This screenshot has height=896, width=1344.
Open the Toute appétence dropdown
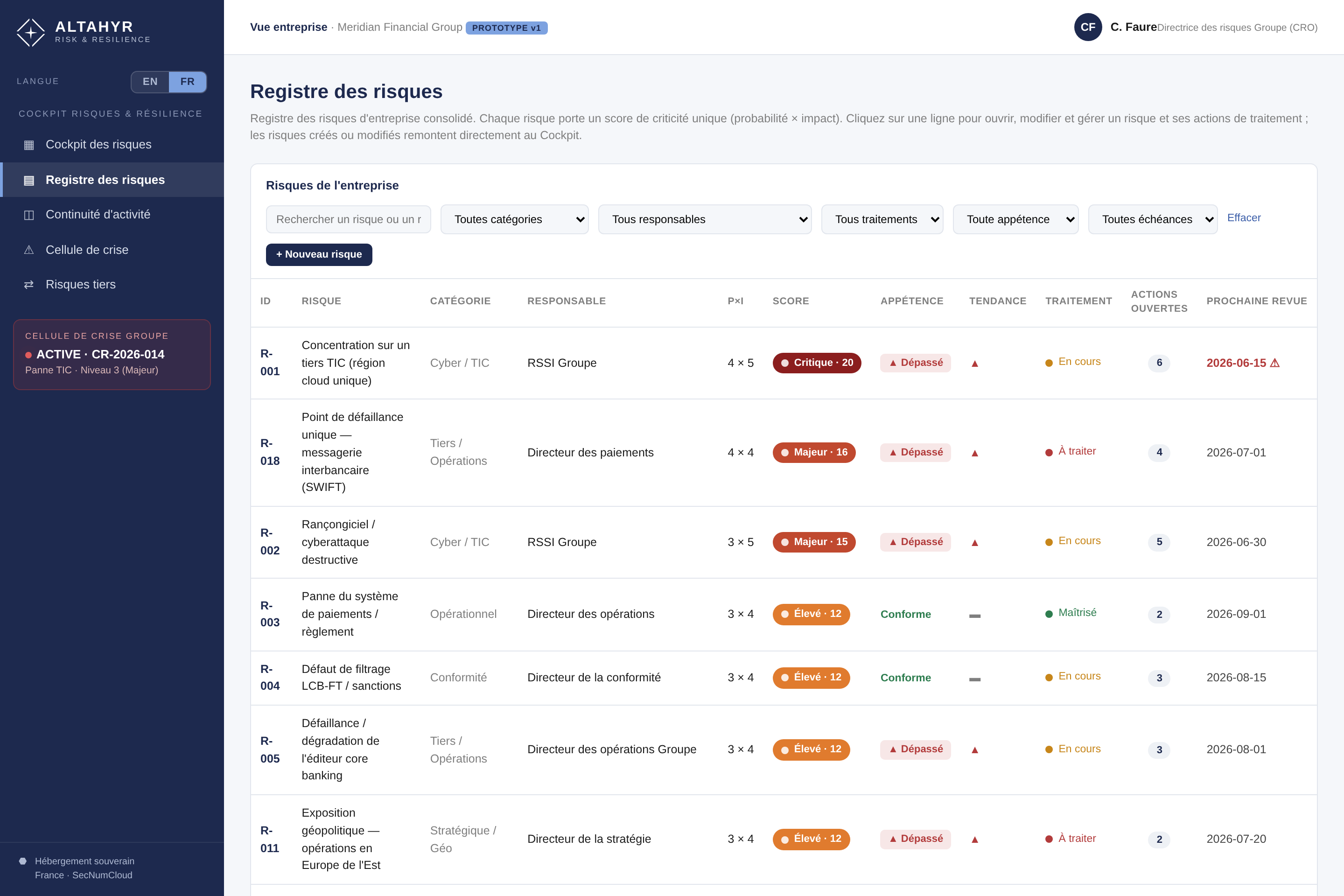point(1015,219)
